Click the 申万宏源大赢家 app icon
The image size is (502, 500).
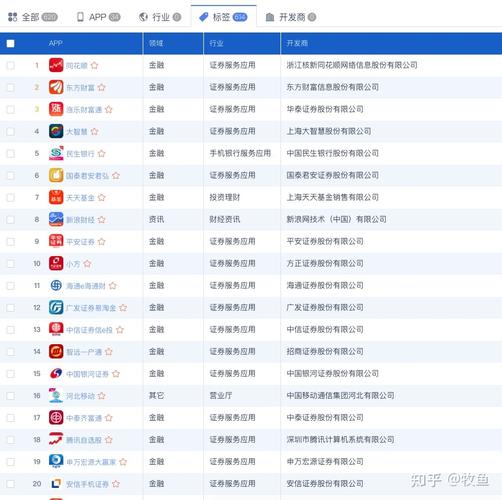(x=56, y=461)
